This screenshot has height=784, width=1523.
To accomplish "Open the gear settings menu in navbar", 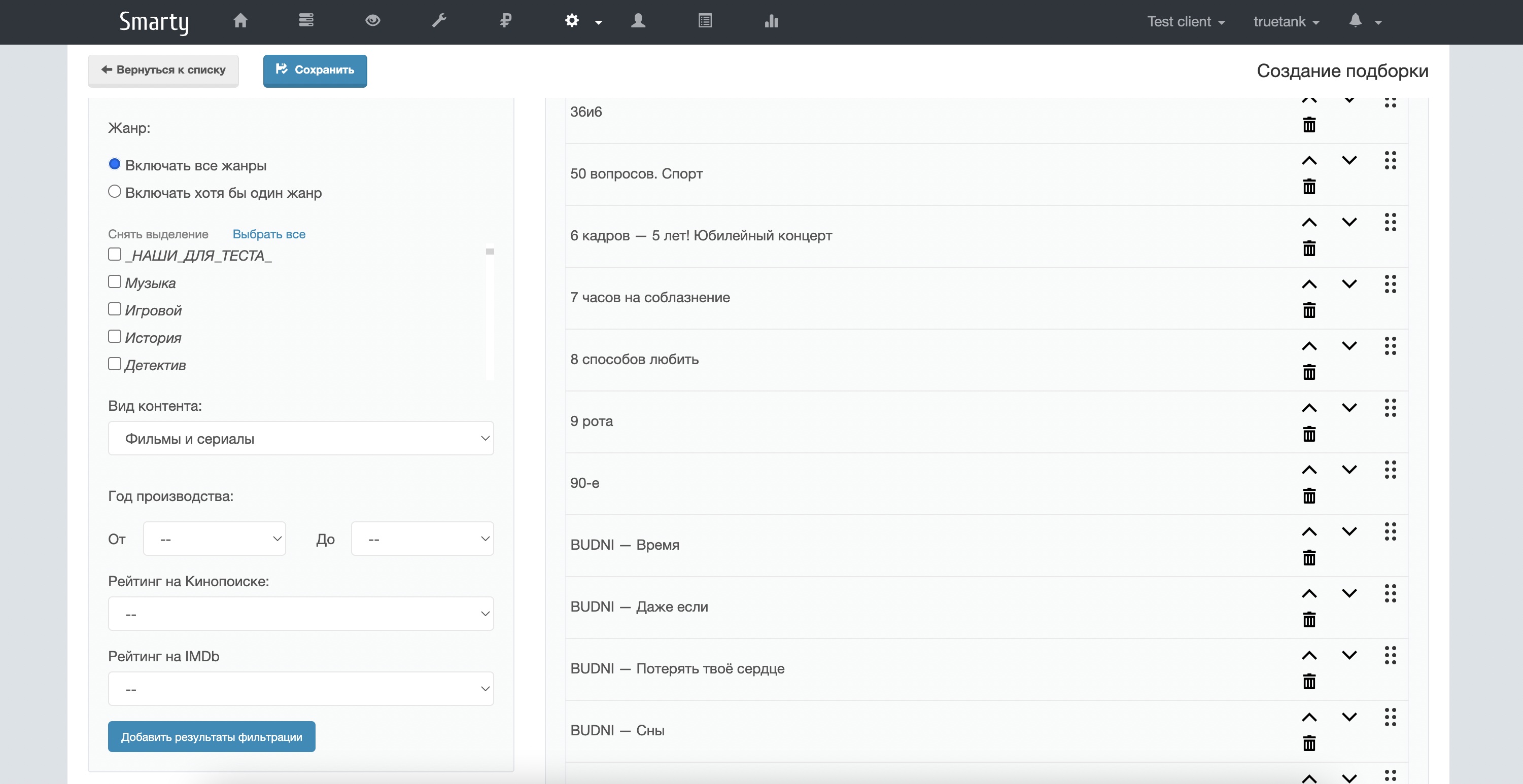I will [x=582, y=21].
